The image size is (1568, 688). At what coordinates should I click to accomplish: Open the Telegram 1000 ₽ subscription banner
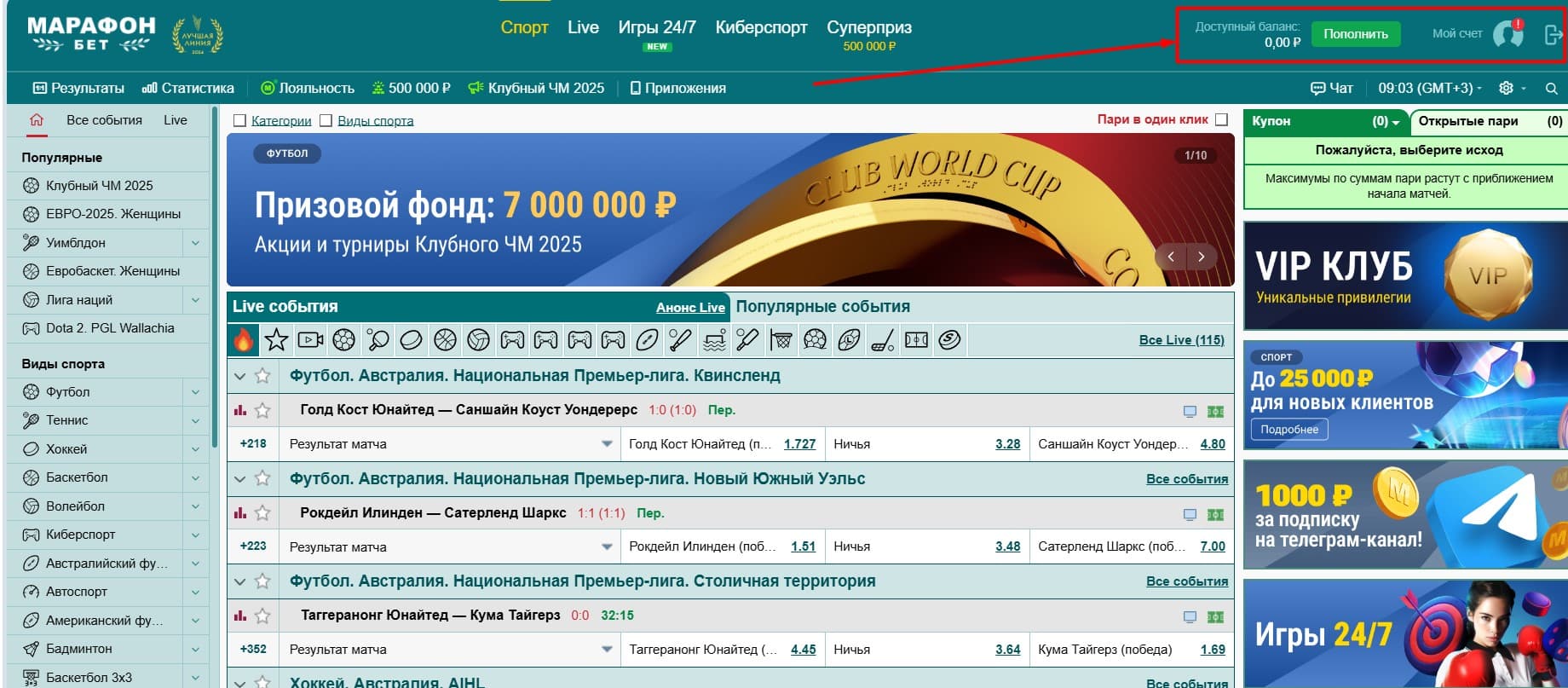point(1405,515)
